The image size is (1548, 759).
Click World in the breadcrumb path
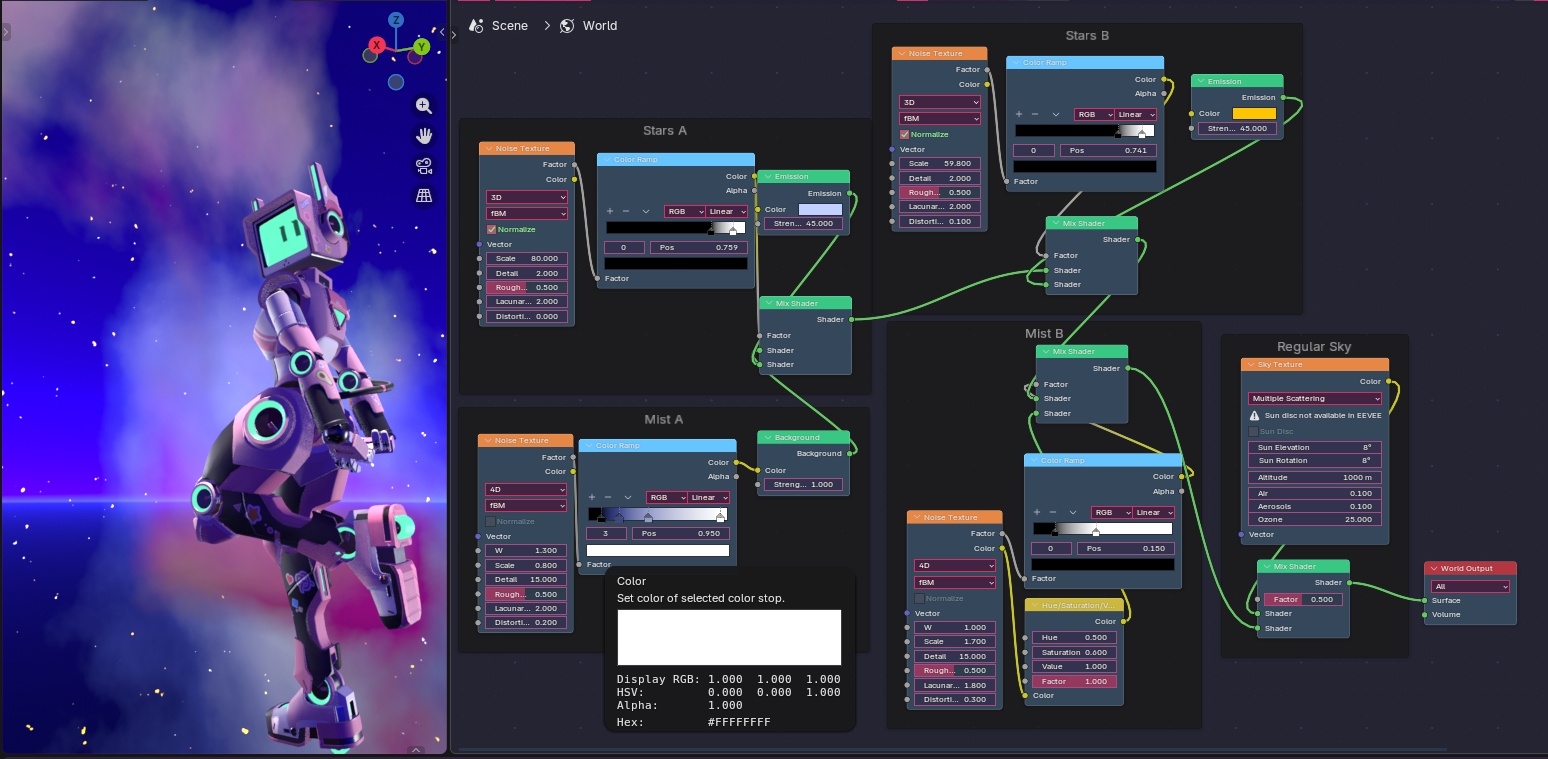point(599,26)
